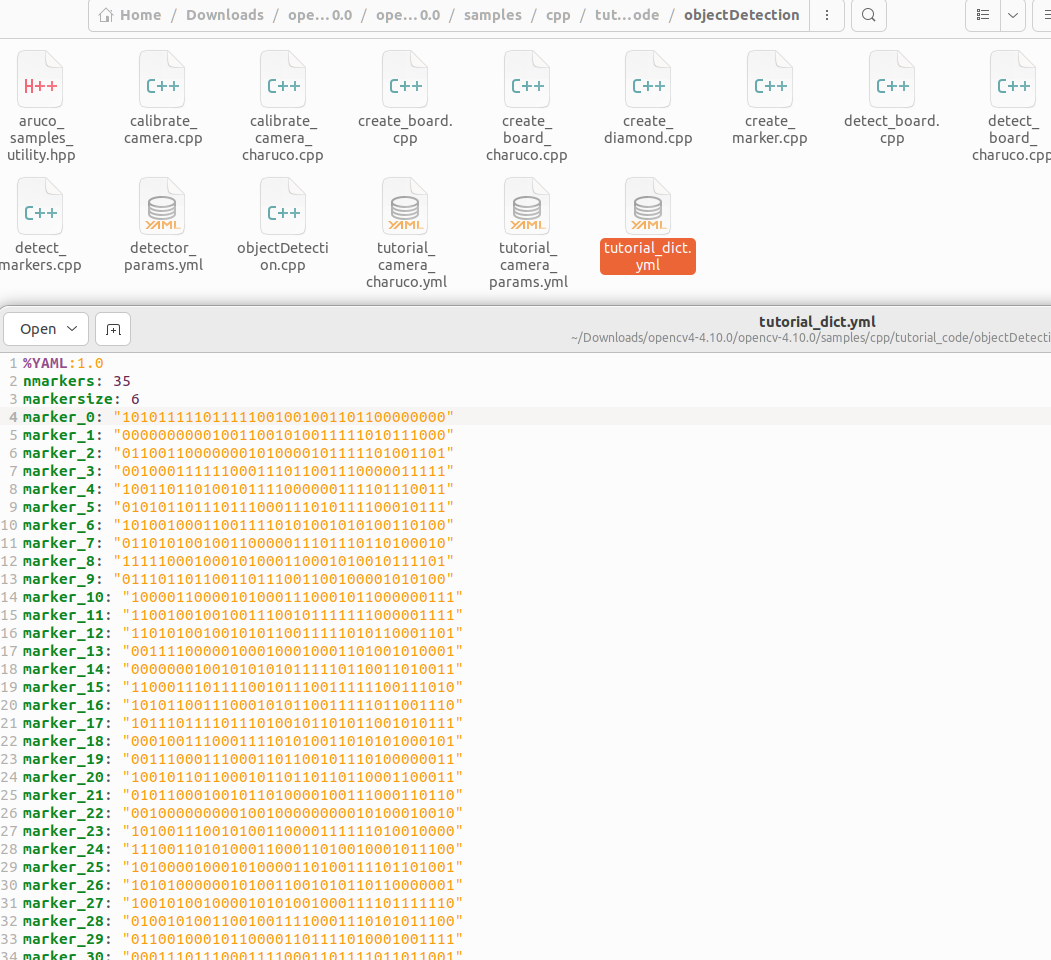The height and width of the screenshot is (960, 1051).
Task: Place cursor on the marker_5 line
Action: point(238,507)
